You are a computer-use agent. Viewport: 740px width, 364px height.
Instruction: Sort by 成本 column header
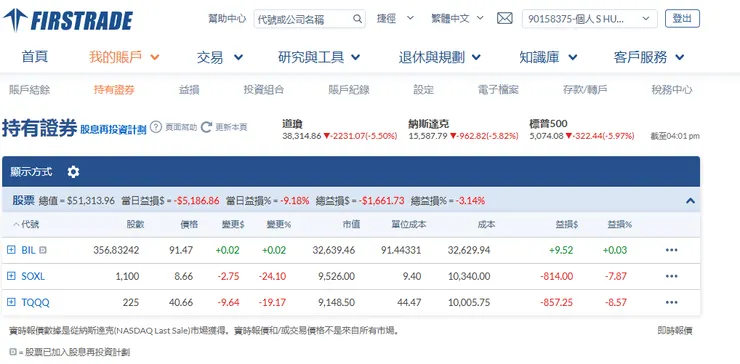tap(486, 224)
